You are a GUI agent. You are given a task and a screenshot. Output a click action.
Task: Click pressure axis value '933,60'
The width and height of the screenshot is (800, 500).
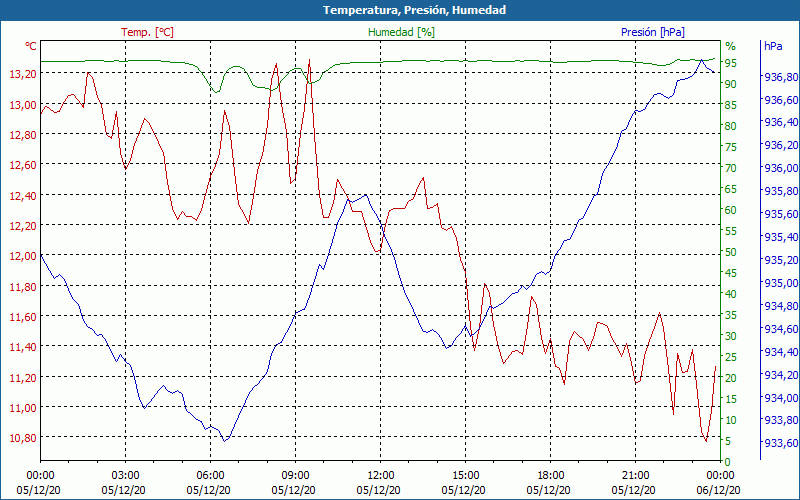(781, 443)
